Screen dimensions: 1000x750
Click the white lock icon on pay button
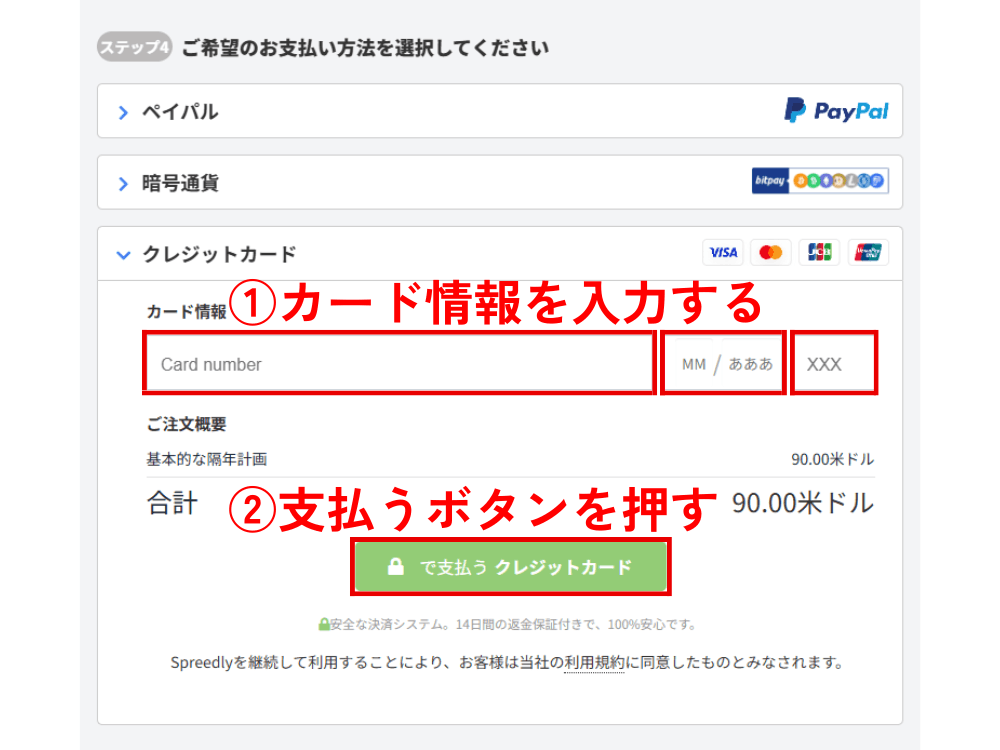[x=396, y=568]
